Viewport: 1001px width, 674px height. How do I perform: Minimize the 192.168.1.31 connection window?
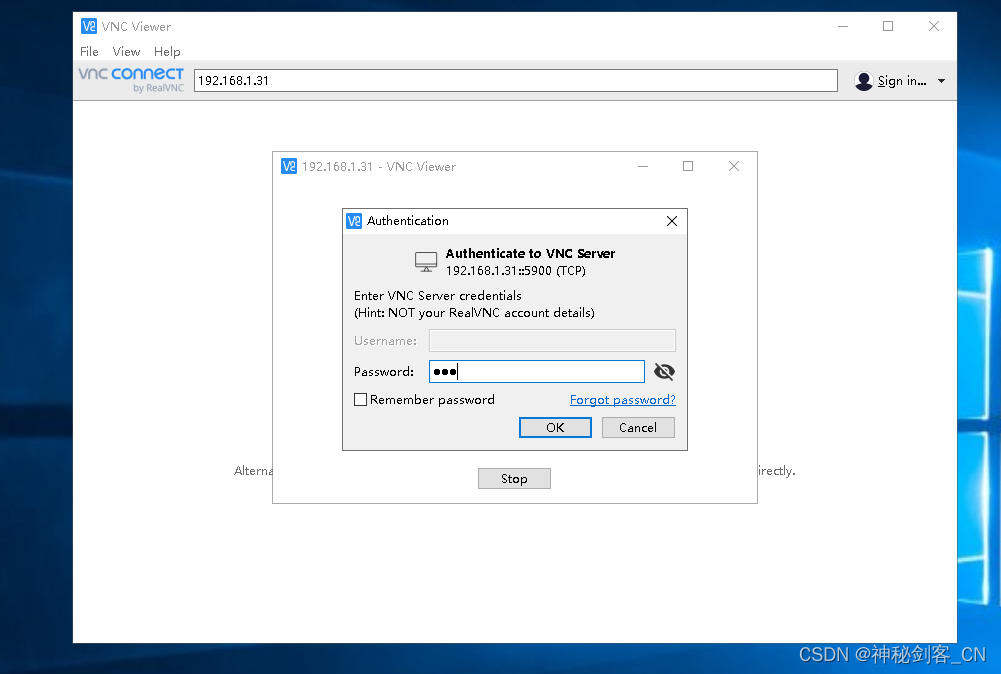click(x=643, y=167)
